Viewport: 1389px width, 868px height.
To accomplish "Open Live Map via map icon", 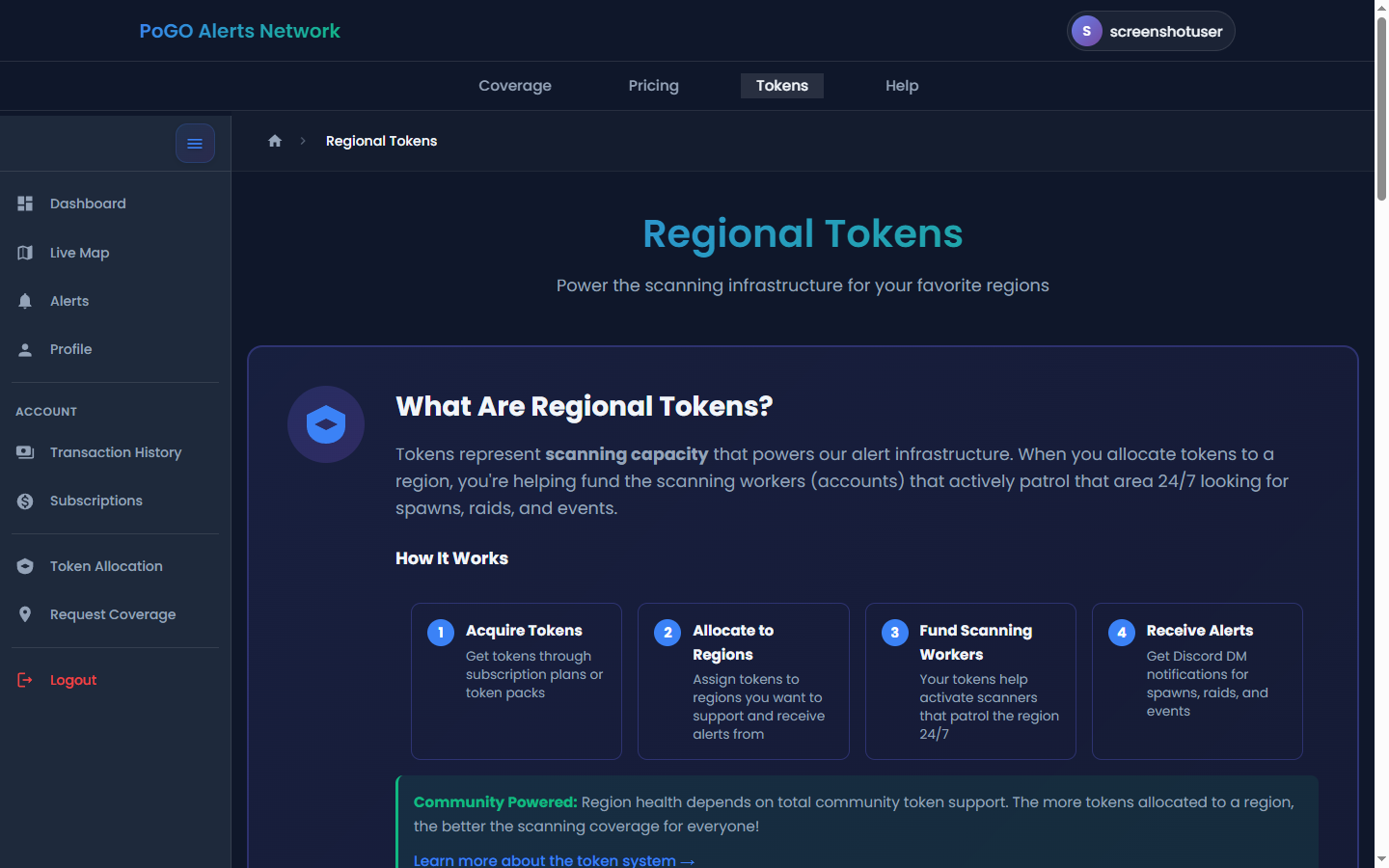I will coord(25,253).
